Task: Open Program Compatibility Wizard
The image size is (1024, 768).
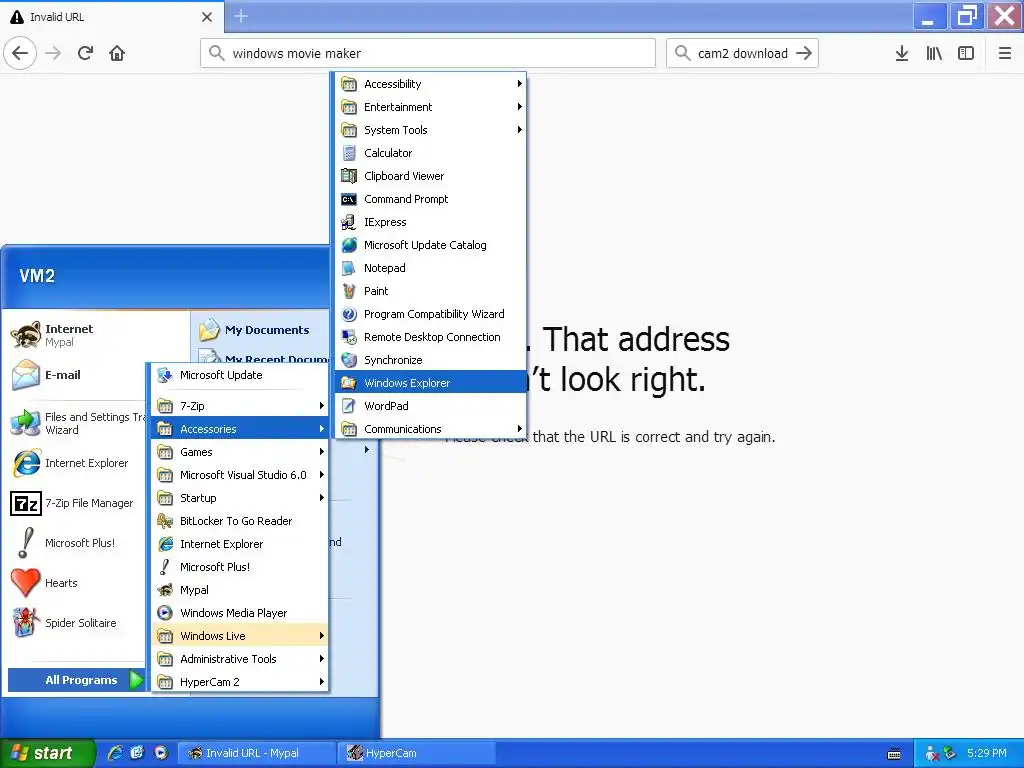Action: click(x=430, y=314)
